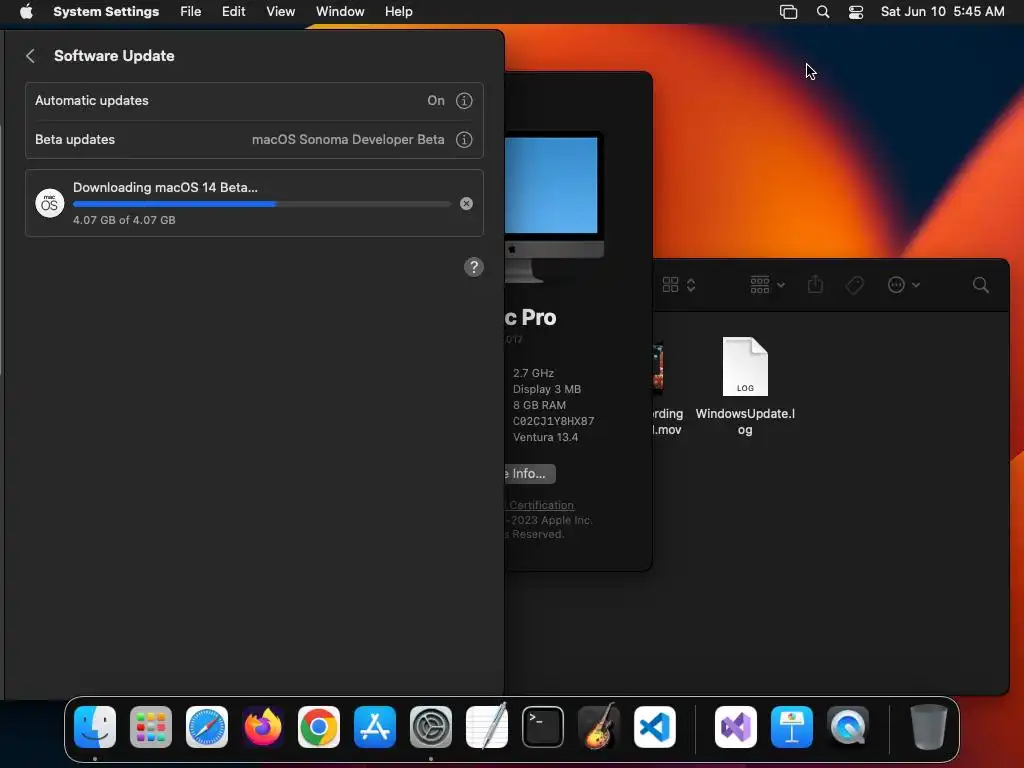The height and width of the screenshot is (768, 1024).
Task: Click More Info button in About window
Action: pyautogui.click(x=529, y=473)
